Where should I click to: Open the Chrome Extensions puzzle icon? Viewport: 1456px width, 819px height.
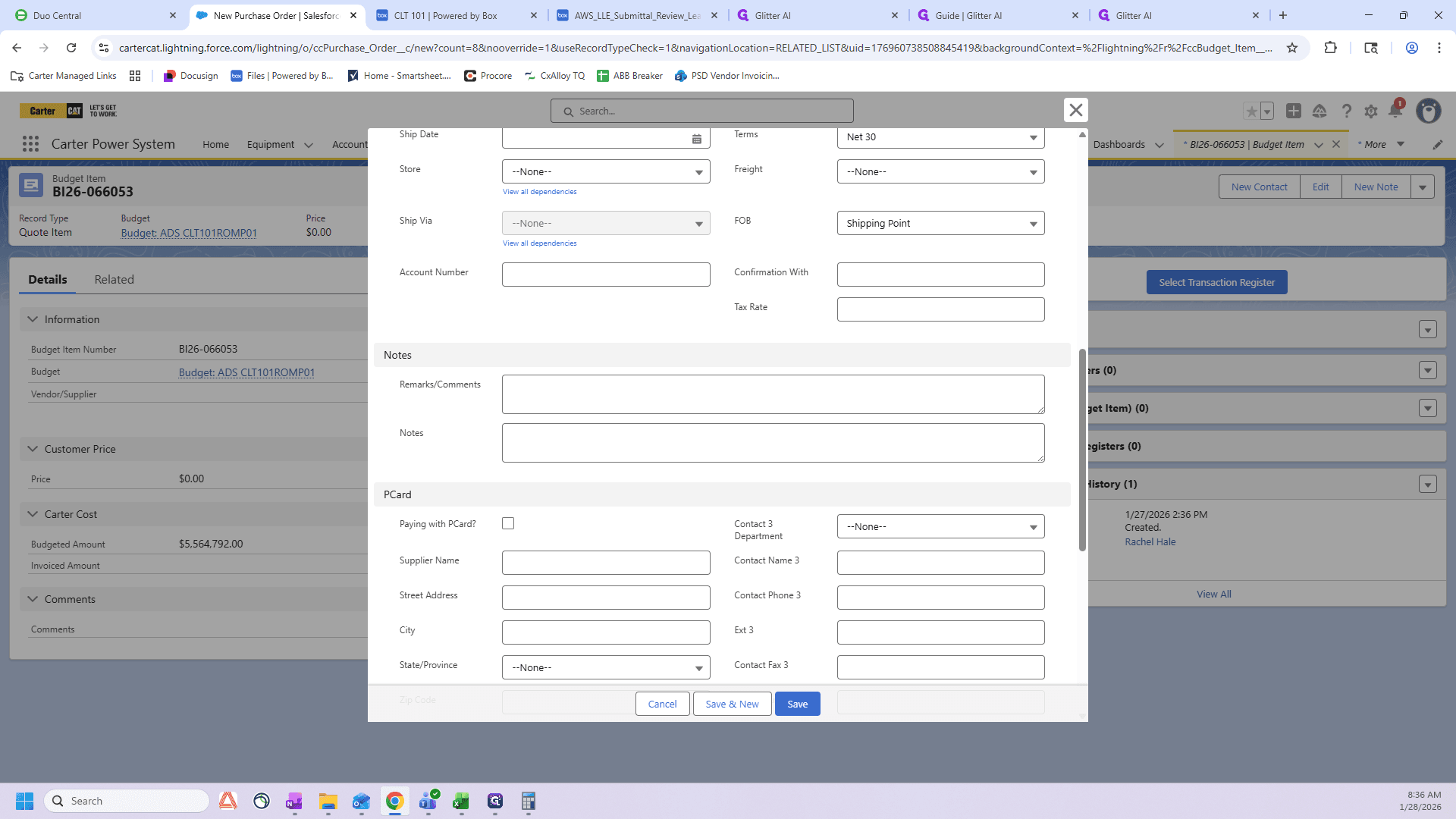click(x=1330, y=48)
